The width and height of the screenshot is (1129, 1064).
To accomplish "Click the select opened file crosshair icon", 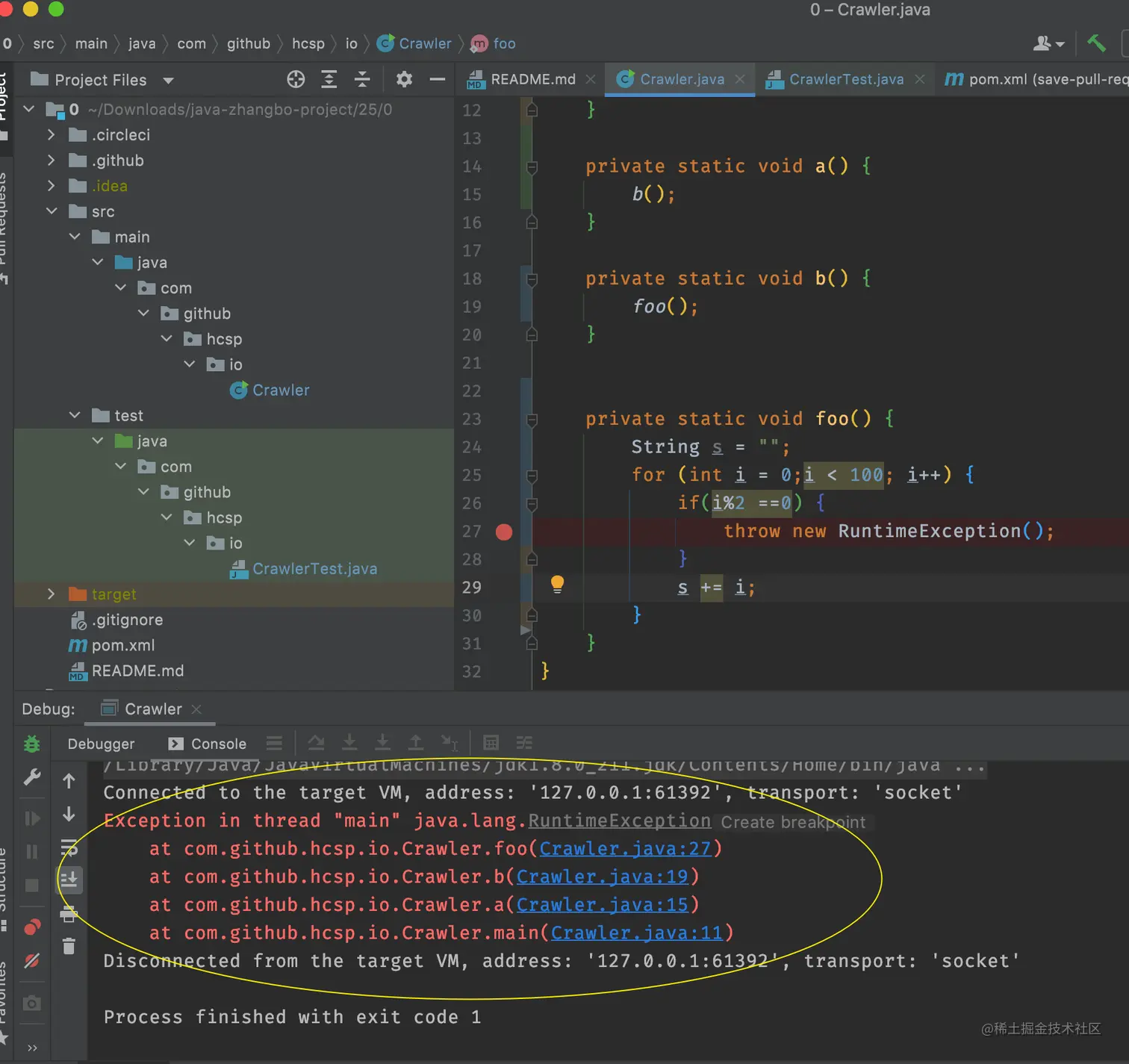I will 296,79.
